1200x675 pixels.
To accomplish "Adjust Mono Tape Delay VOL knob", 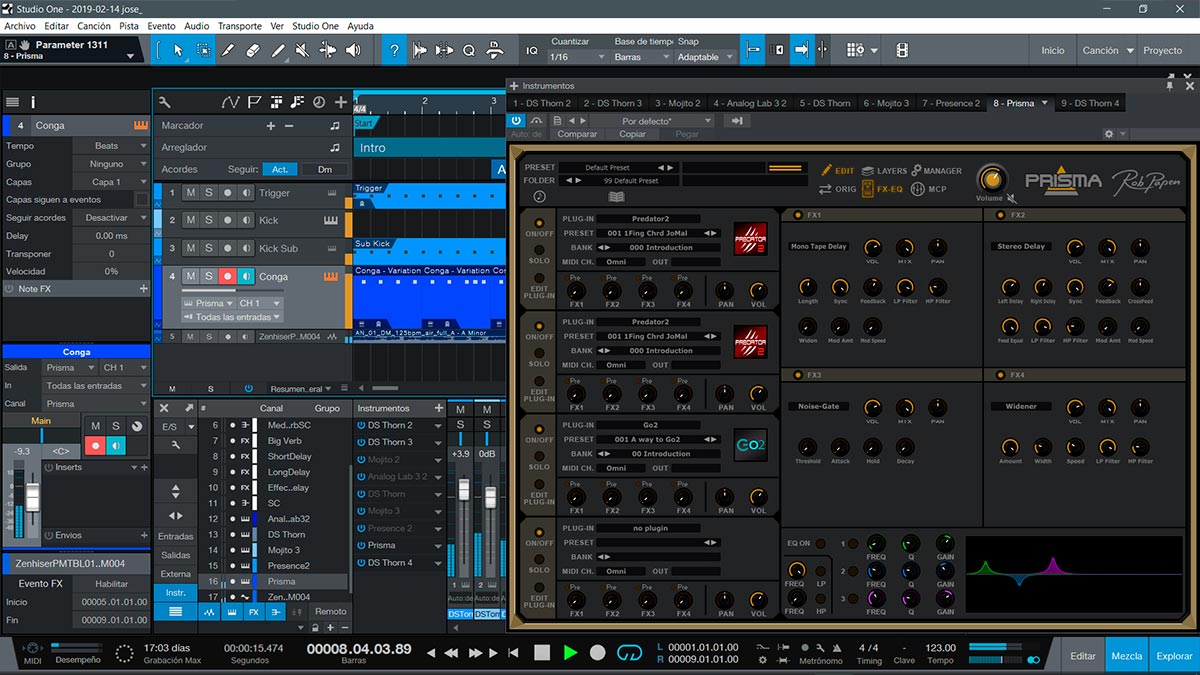I will click(873, 246).
